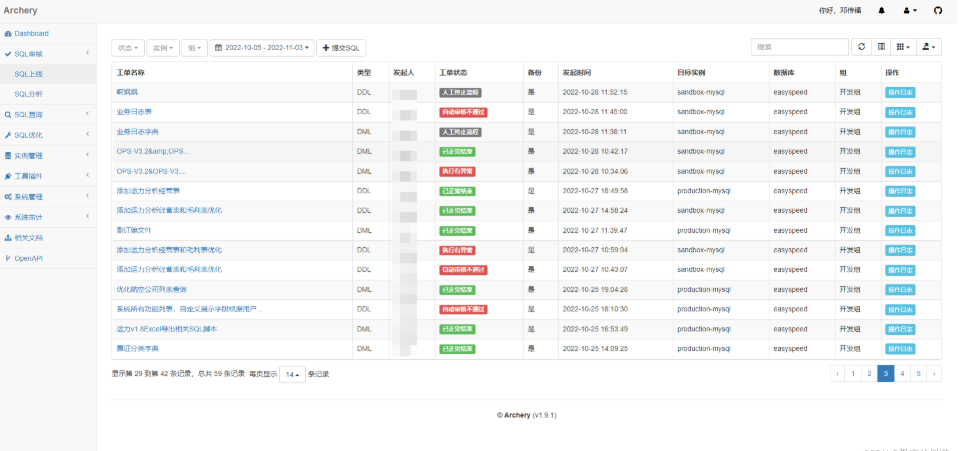Screen dimensions: 966x451
Task: Expand SQL查询 menu chevron
Action: click(88, 114)
